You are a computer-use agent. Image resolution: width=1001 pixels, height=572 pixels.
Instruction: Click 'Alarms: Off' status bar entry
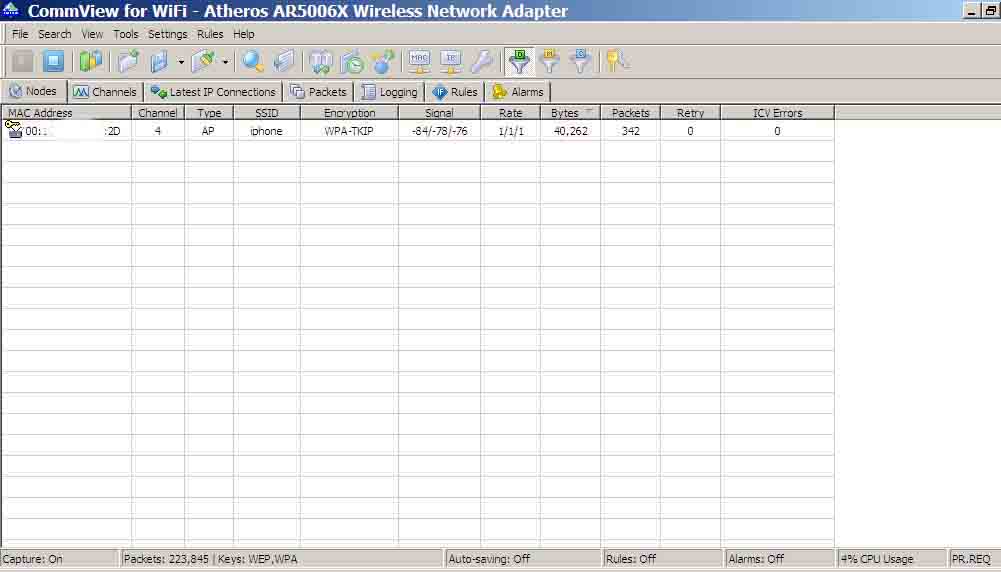click(756, 559)
